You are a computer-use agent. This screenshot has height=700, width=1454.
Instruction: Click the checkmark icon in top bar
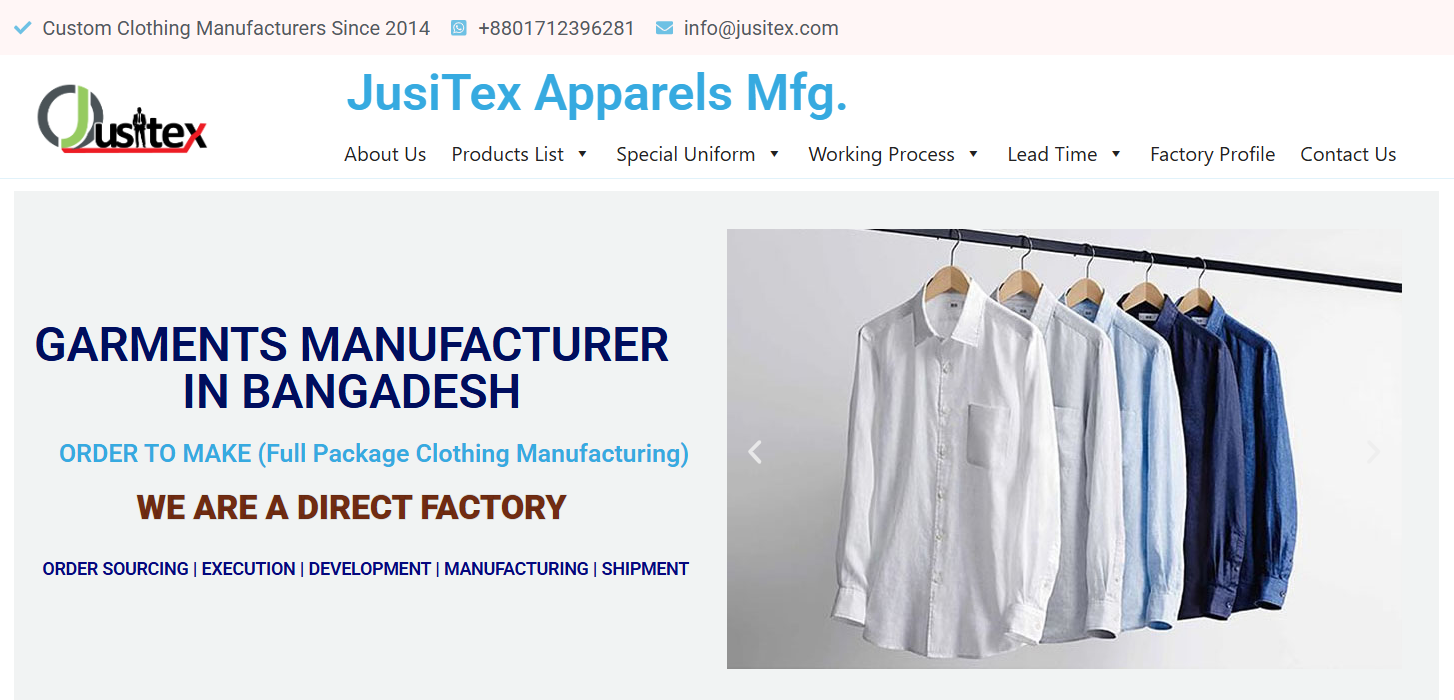[23, 28]
